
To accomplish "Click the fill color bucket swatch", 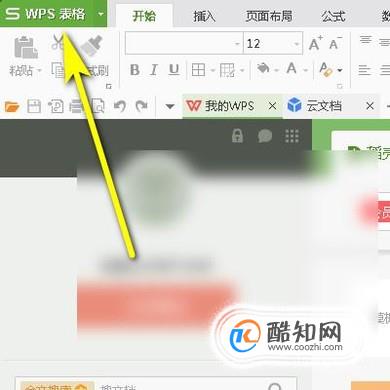I will pos(263,69).
